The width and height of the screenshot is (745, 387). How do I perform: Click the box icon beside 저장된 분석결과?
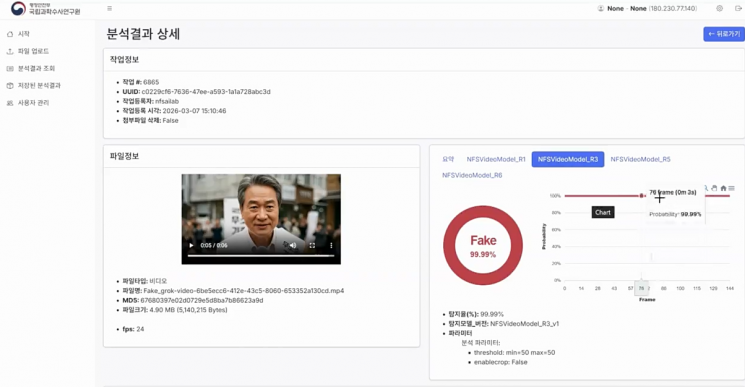(x=10, y=85)
